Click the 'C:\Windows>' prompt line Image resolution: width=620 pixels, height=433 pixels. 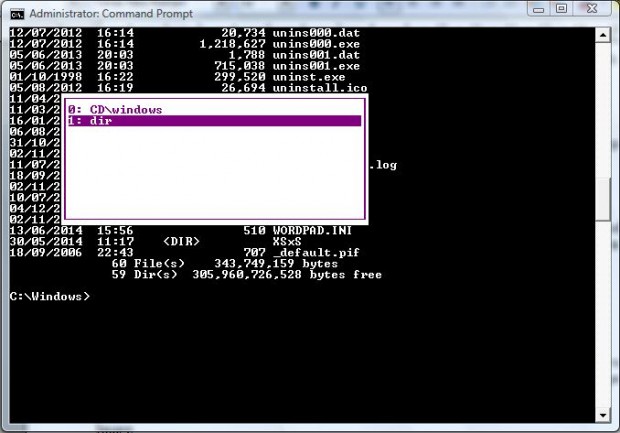coord(50,297)
